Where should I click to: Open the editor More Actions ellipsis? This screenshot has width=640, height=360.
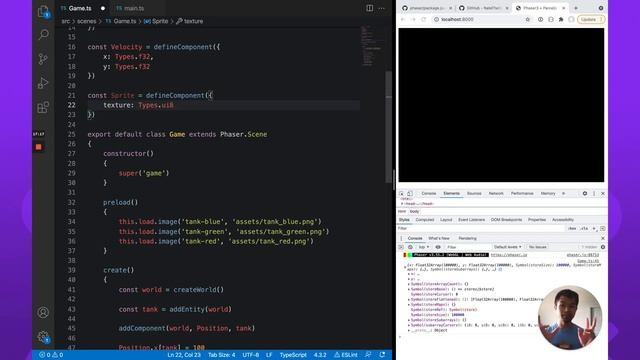click(x=382, y=8)
